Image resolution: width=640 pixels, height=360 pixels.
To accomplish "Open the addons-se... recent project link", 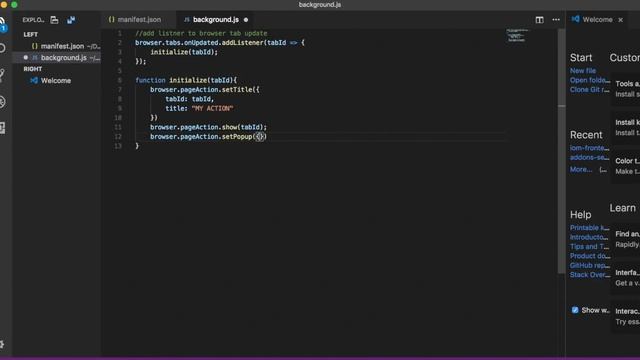I will [589, 157].
